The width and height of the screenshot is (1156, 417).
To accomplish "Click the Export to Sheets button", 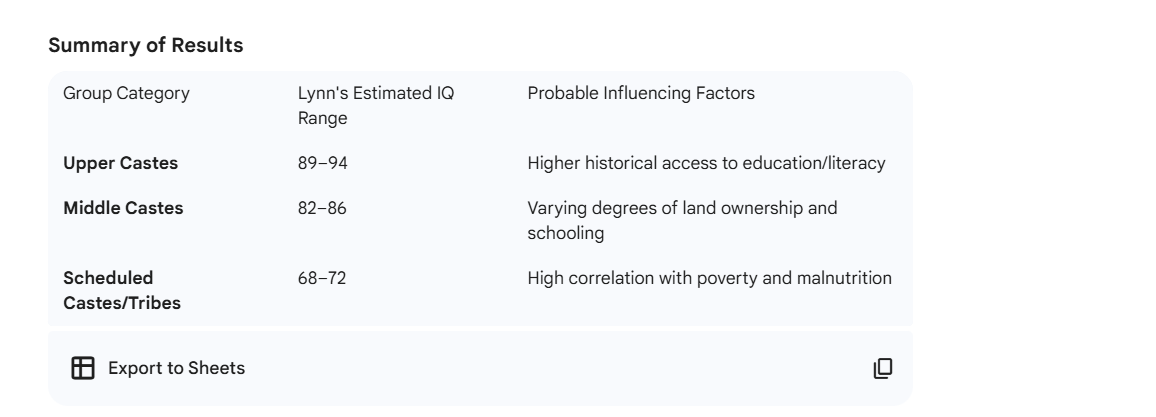I will click(x=158, y=368).
